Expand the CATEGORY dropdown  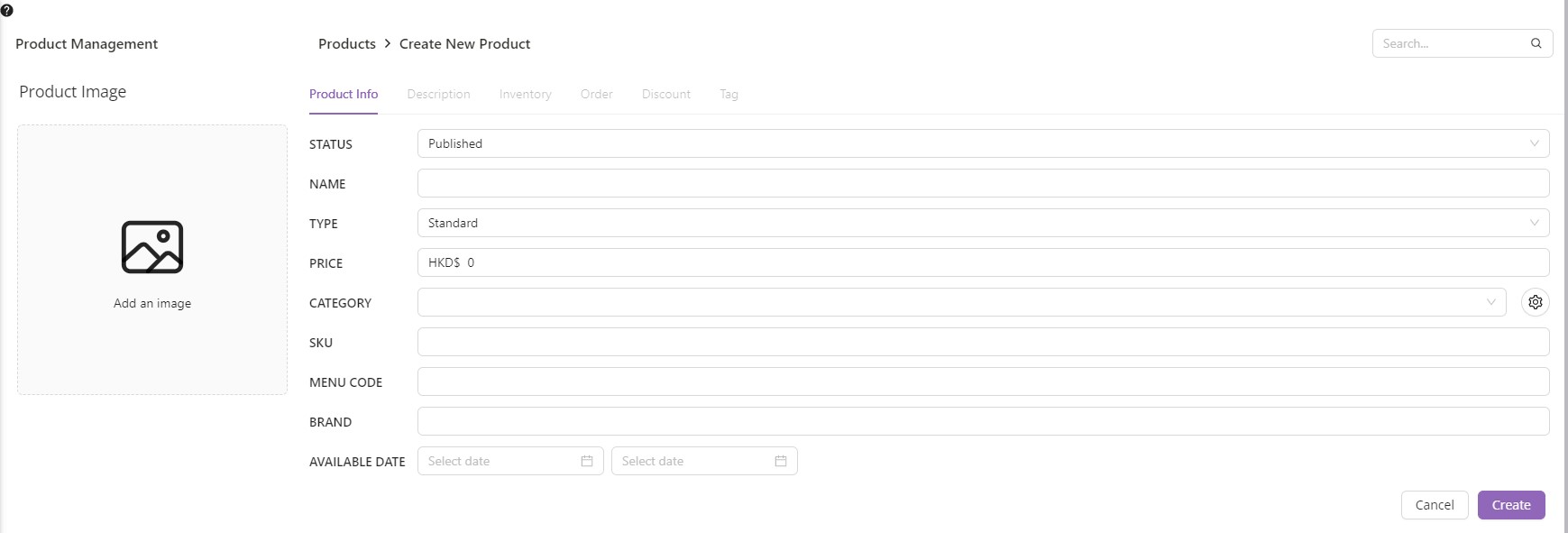[x=961, y=302]
